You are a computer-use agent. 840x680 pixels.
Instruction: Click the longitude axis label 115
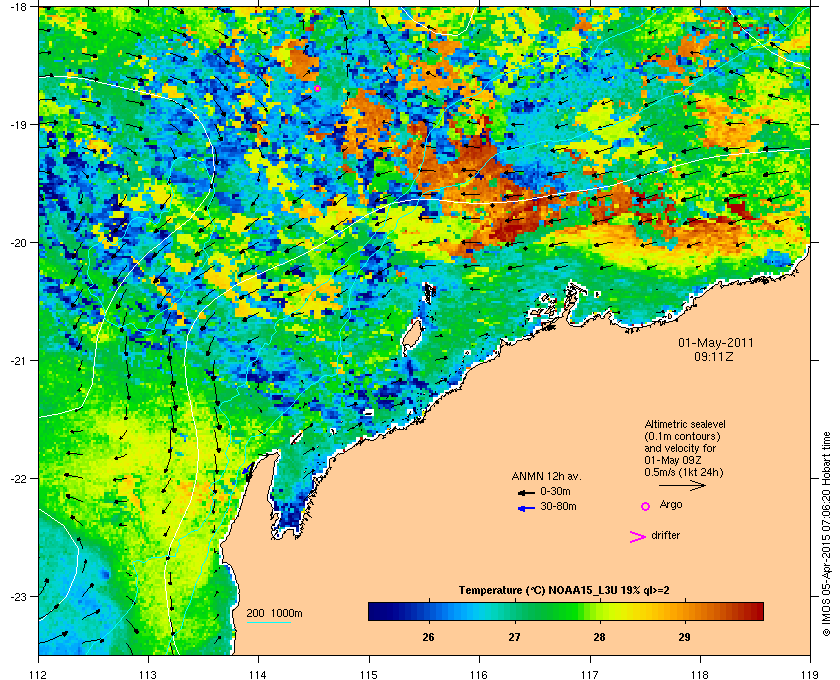pos(369,674)
